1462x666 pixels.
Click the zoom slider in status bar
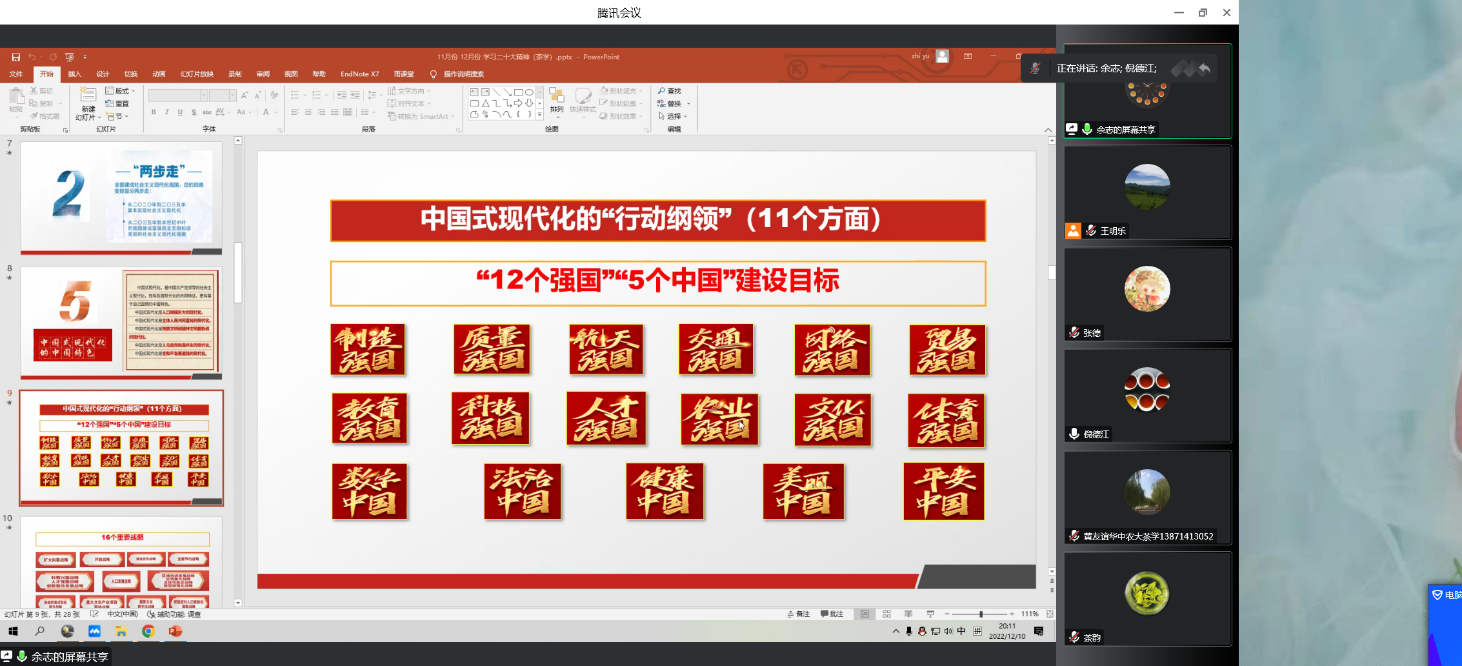[x=980, y=614]
